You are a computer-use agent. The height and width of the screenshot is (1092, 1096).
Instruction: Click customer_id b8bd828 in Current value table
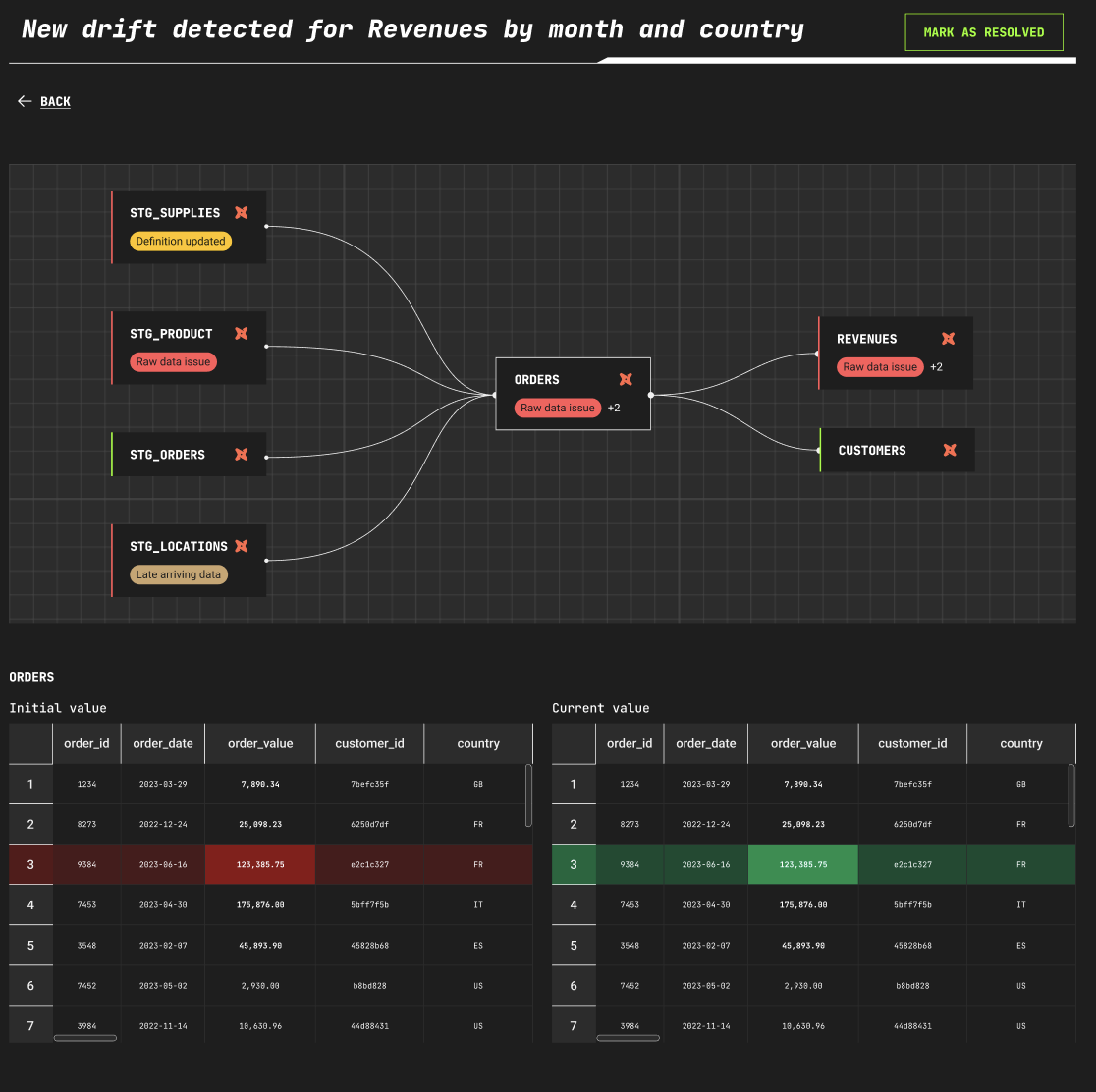[x=913, y=986]
